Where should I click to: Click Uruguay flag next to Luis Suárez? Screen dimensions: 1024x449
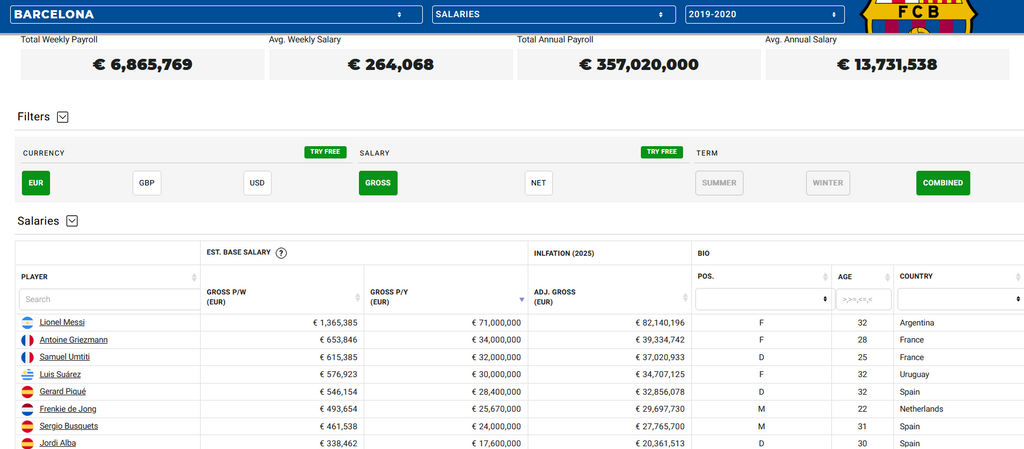point(27,375)
